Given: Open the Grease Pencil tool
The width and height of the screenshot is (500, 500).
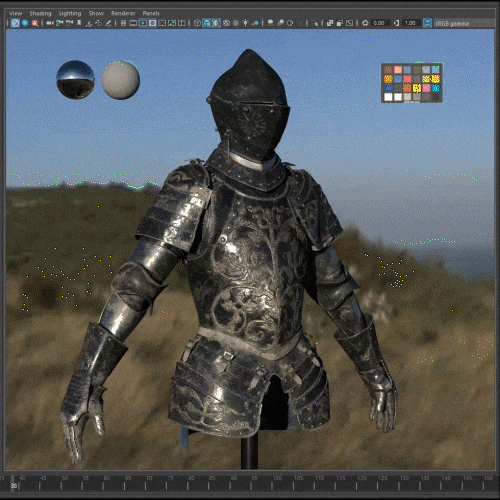Looking at the screenshot, I should [108, 23].
